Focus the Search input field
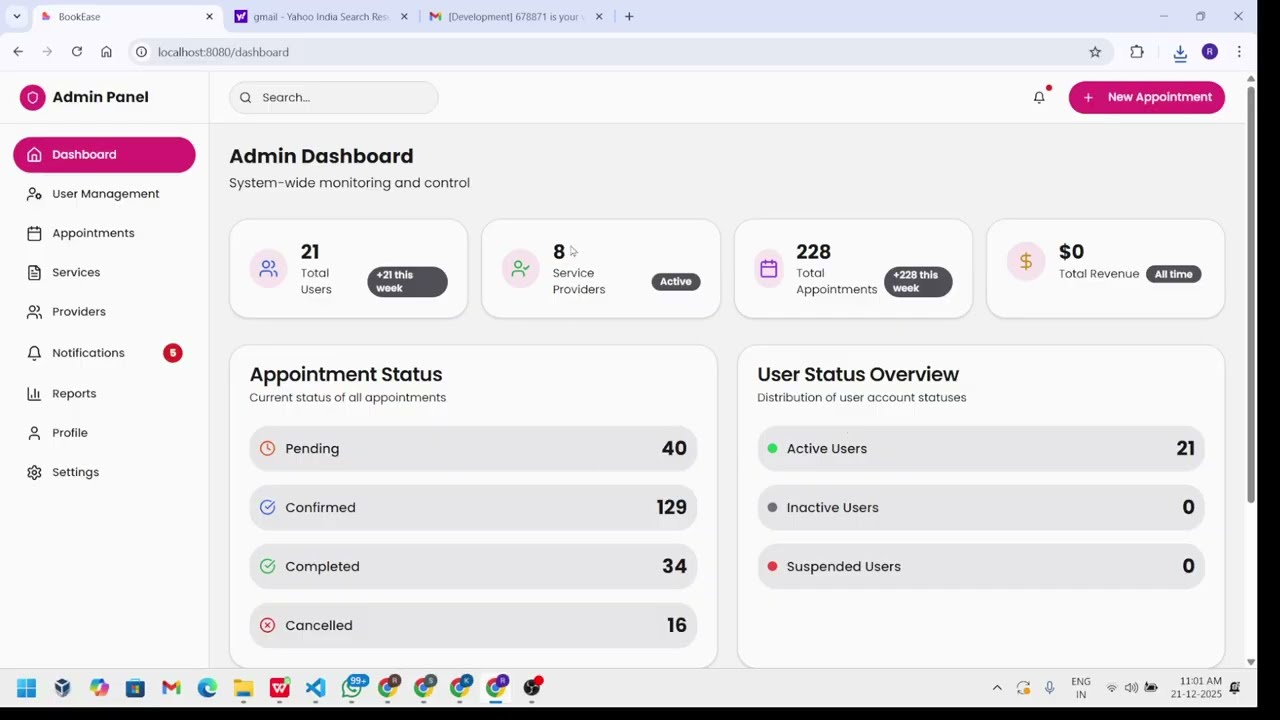1280x720 pixels. tap(333, 97)
